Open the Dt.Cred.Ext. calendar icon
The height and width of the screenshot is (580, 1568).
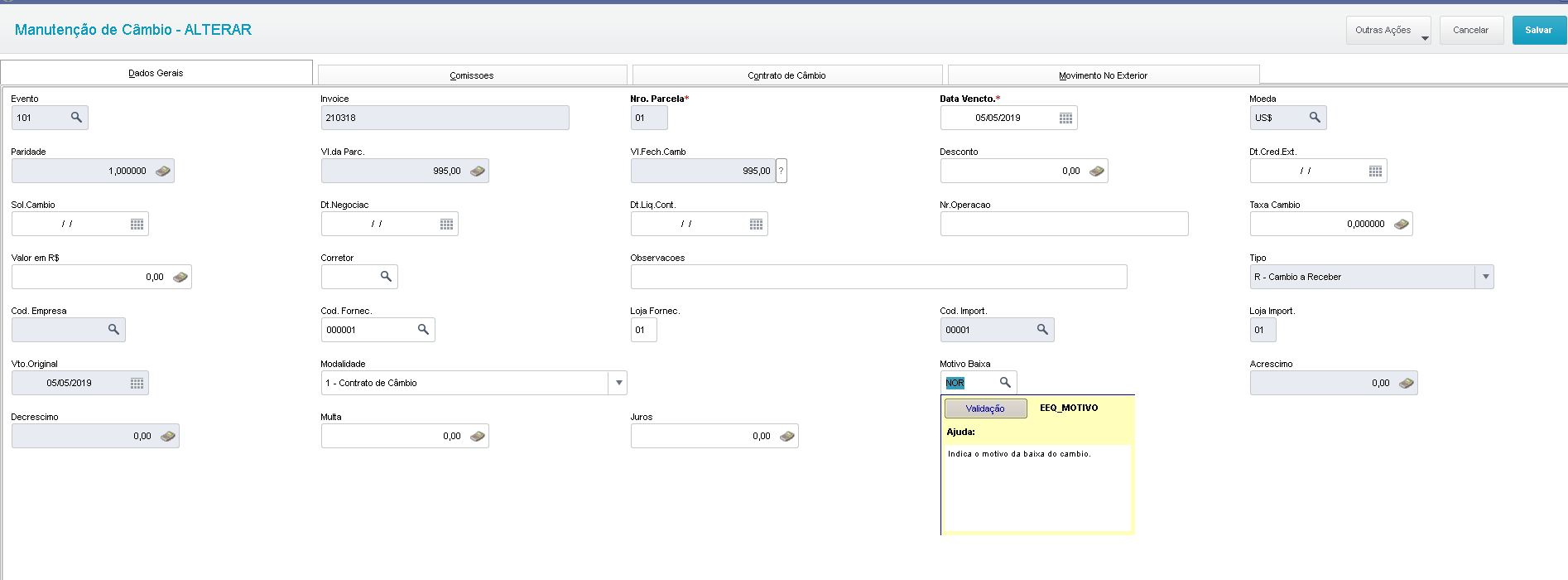point(1375,172)
